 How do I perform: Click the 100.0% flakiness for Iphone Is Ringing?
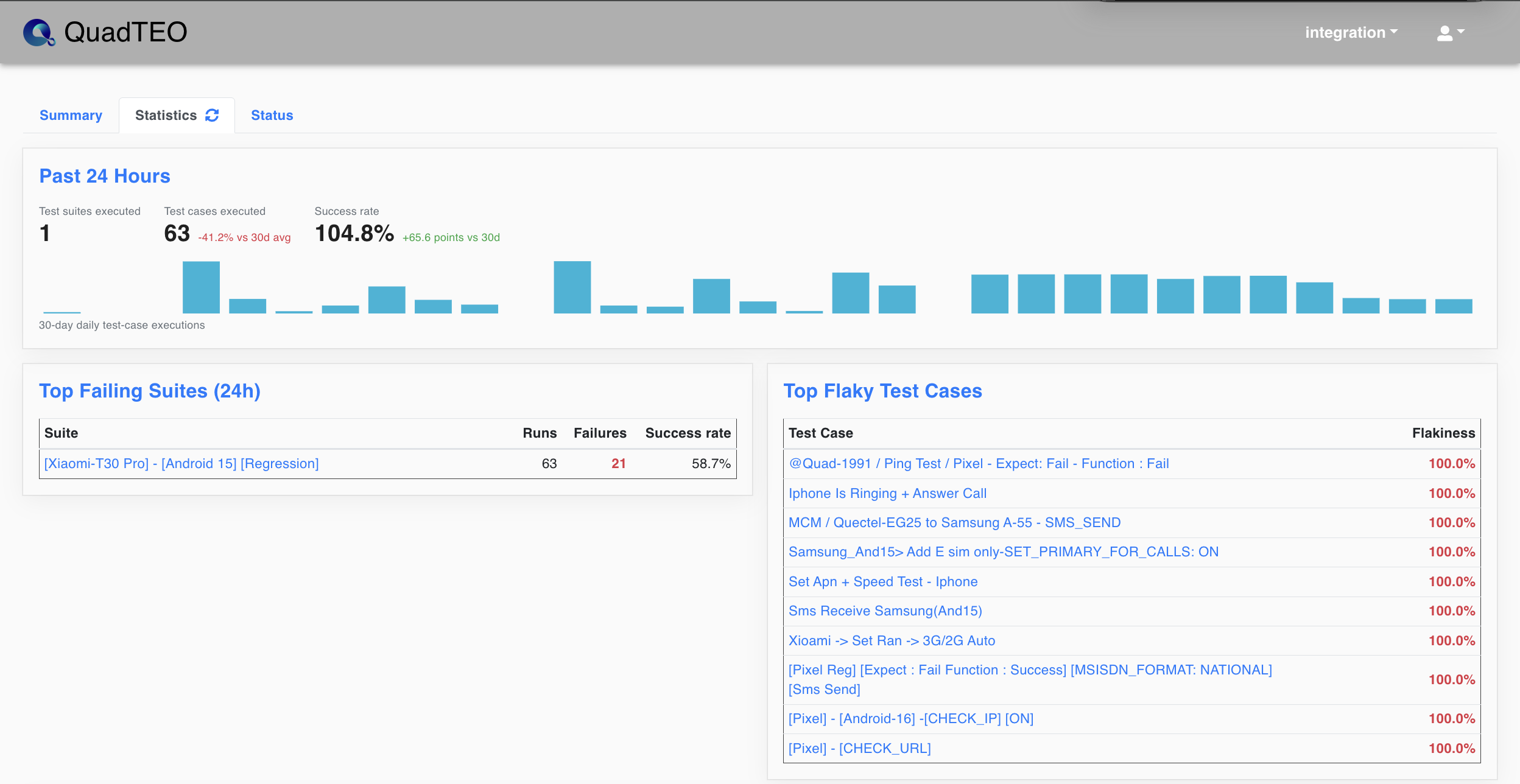1452,493
